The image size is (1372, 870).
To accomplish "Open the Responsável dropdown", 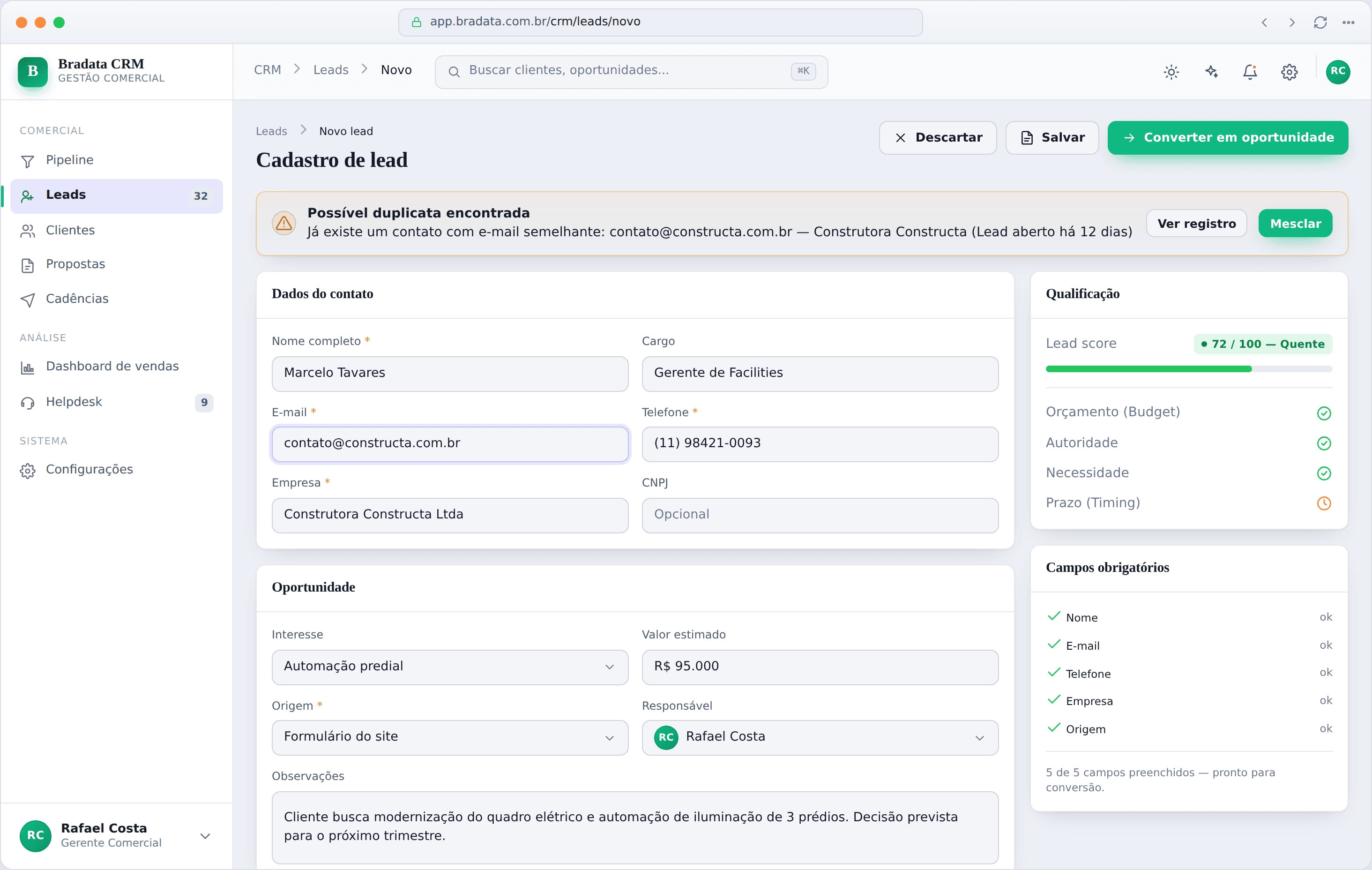I will tap(820, 738).
